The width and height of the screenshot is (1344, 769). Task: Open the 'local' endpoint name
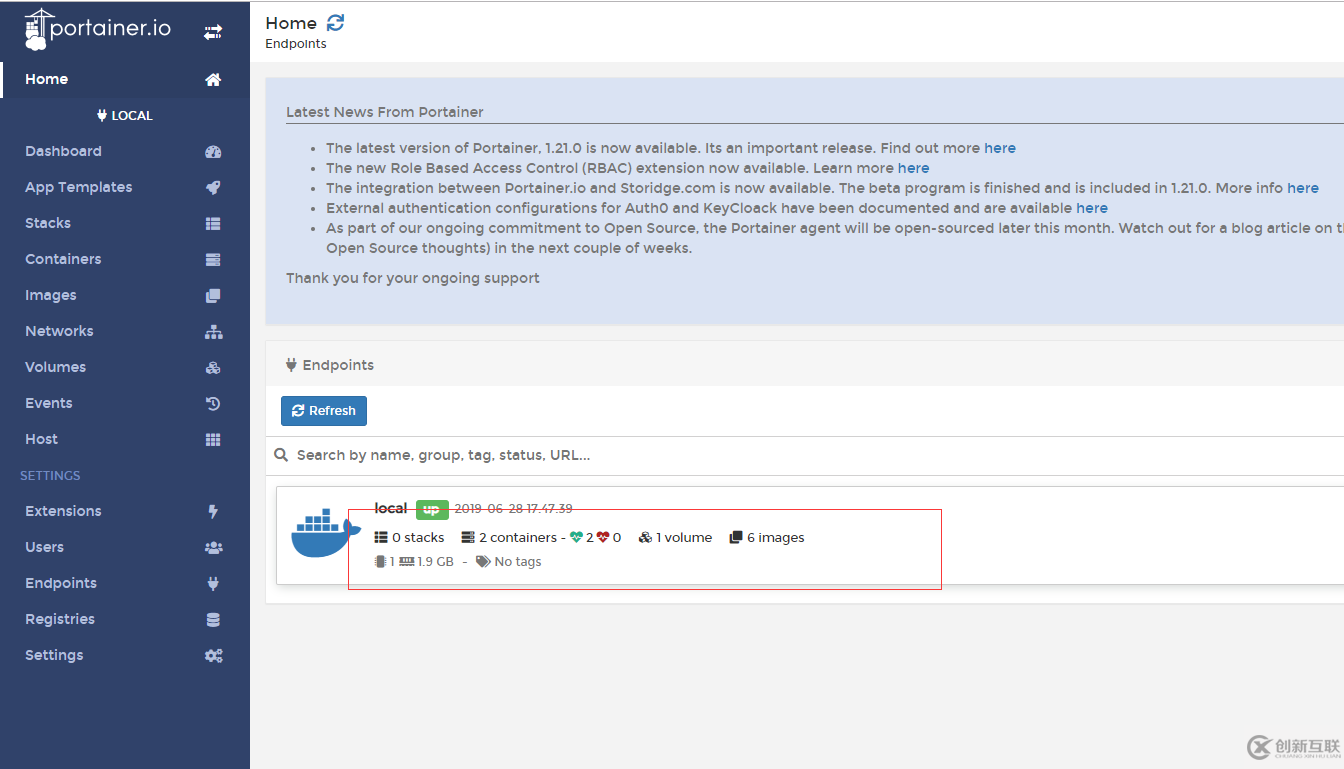(x=391, y=509)
